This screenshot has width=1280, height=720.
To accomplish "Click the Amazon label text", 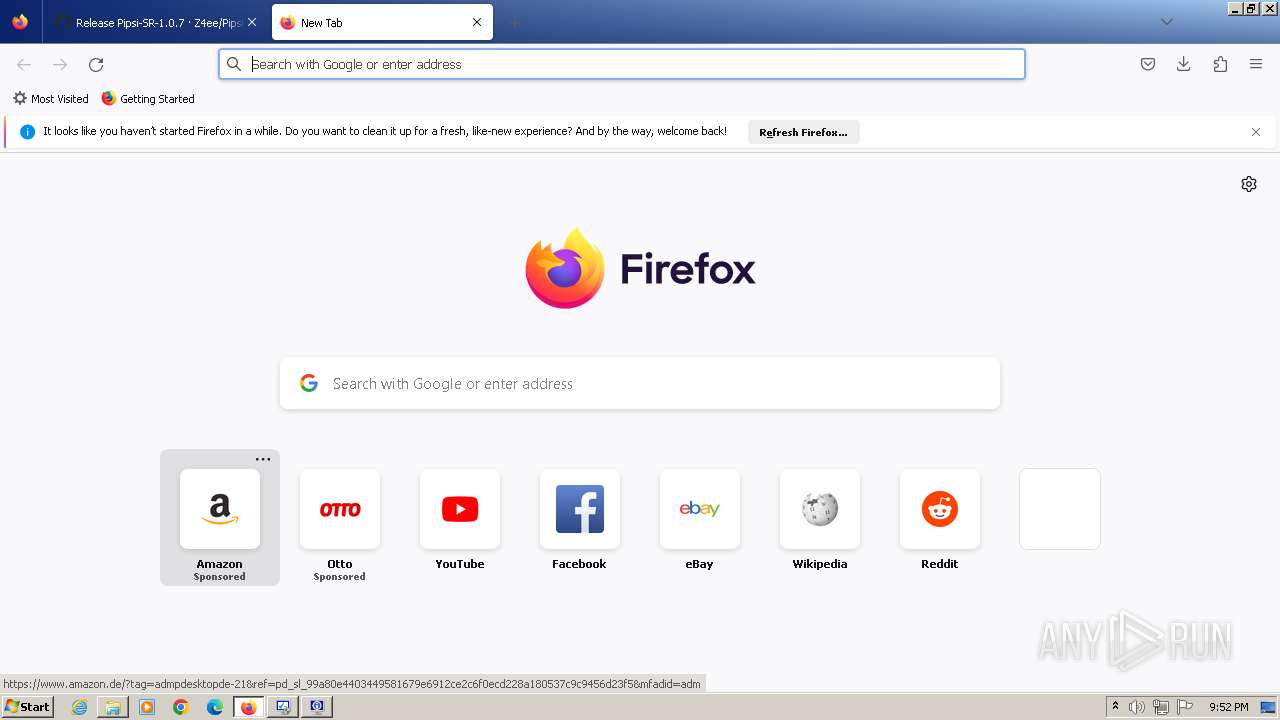I will click(x=220, y=564).
